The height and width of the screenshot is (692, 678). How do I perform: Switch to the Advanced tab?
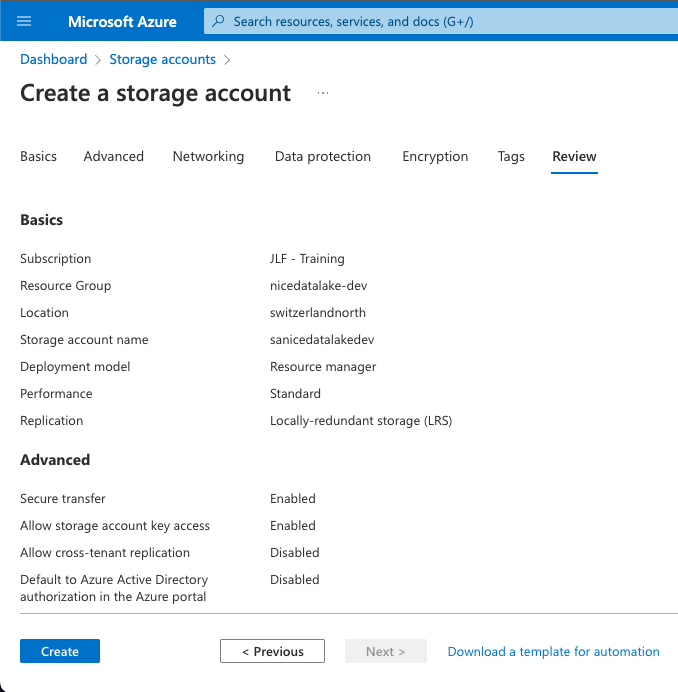tap(114, 156)
